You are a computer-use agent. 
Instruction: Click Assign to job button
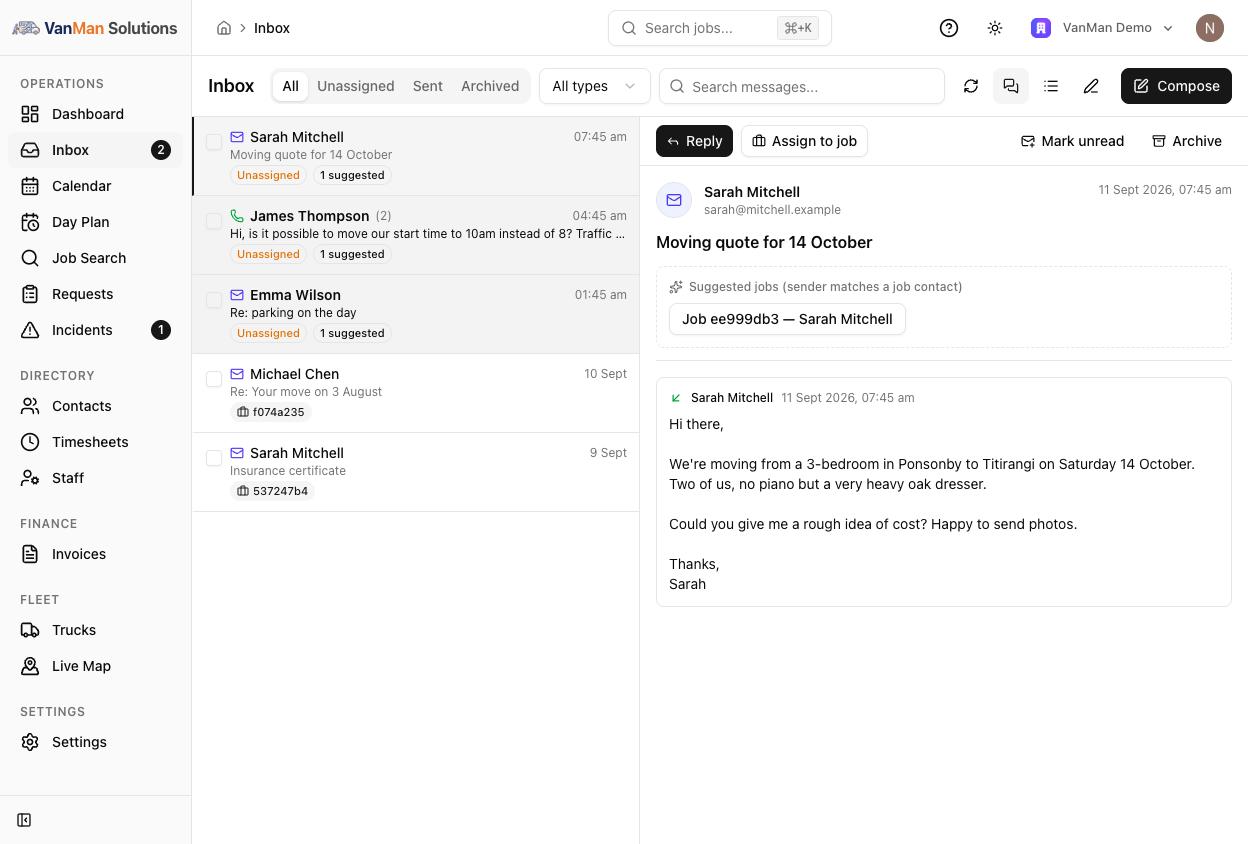coord(804,141)
